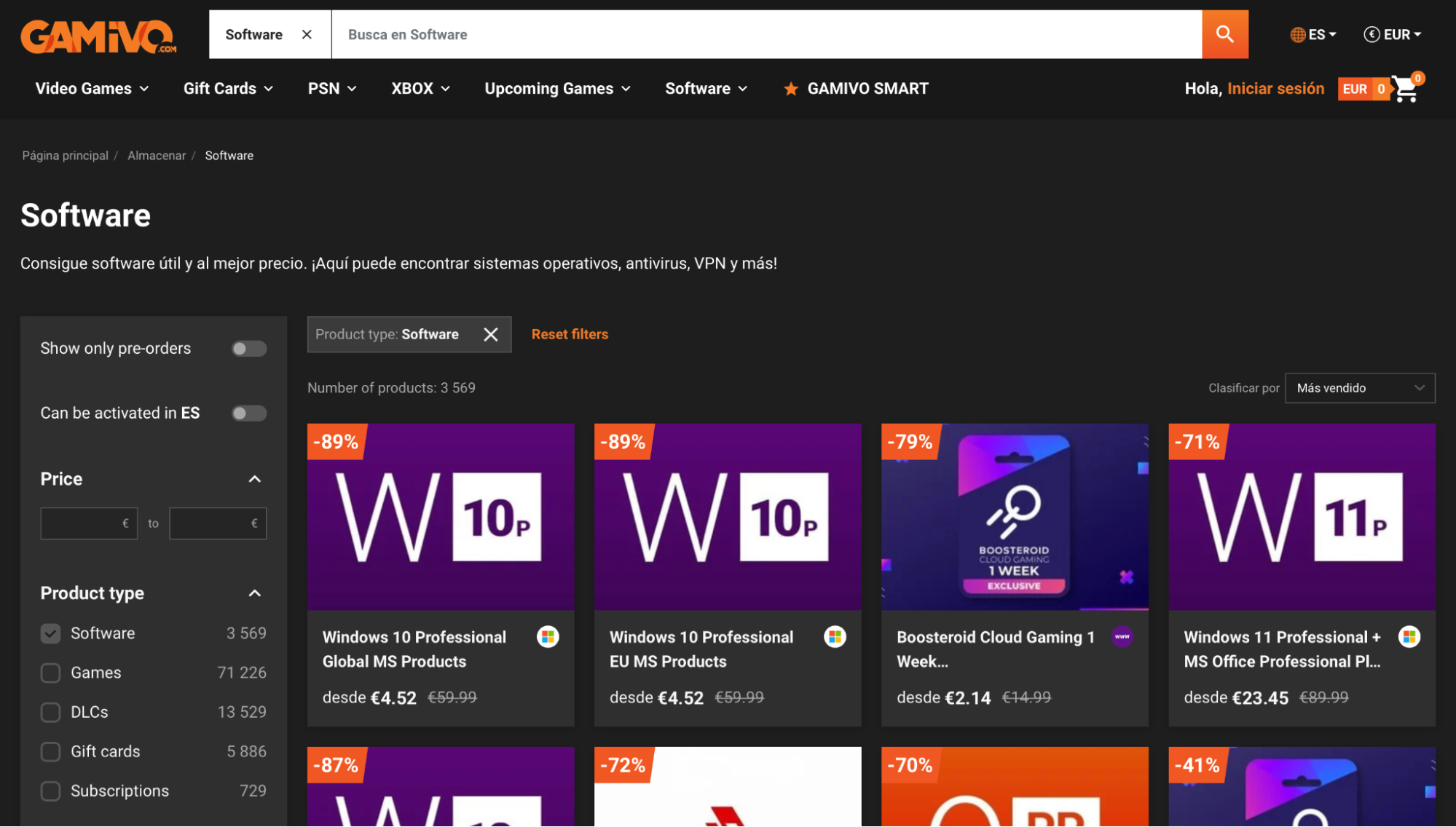
Task: Click Windows 11 Professional + MS Office title
Action: (x=1283, y=649)
